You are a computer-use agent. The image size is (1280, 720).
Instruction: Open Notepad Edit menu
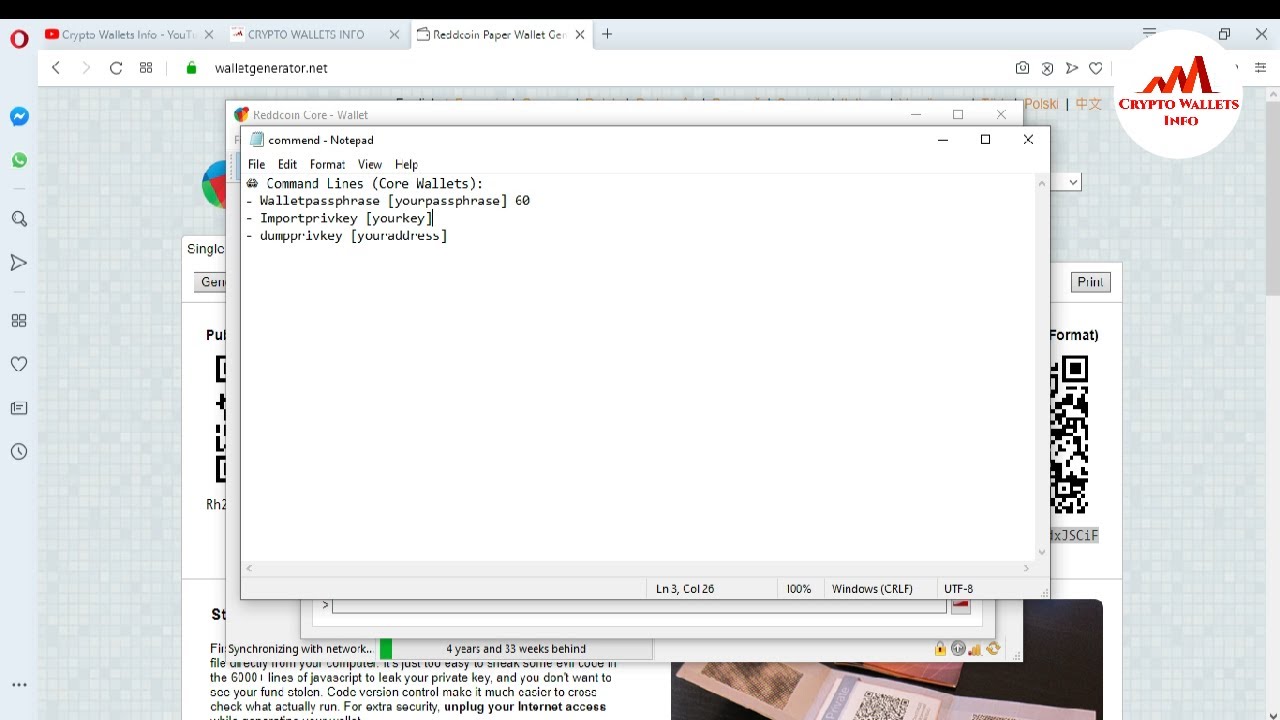point(287,164)
